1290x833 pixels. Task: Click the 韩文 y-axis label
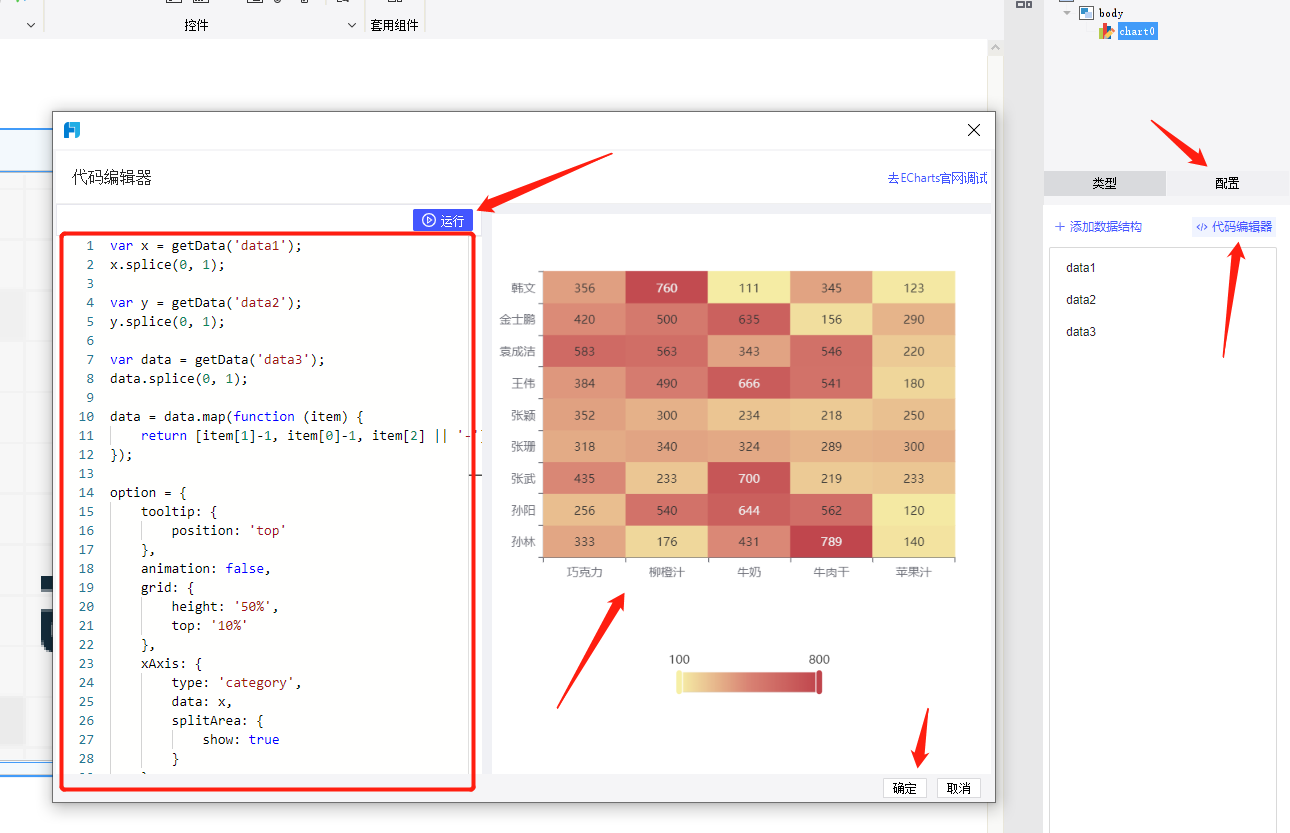click(x=523, y=288)
